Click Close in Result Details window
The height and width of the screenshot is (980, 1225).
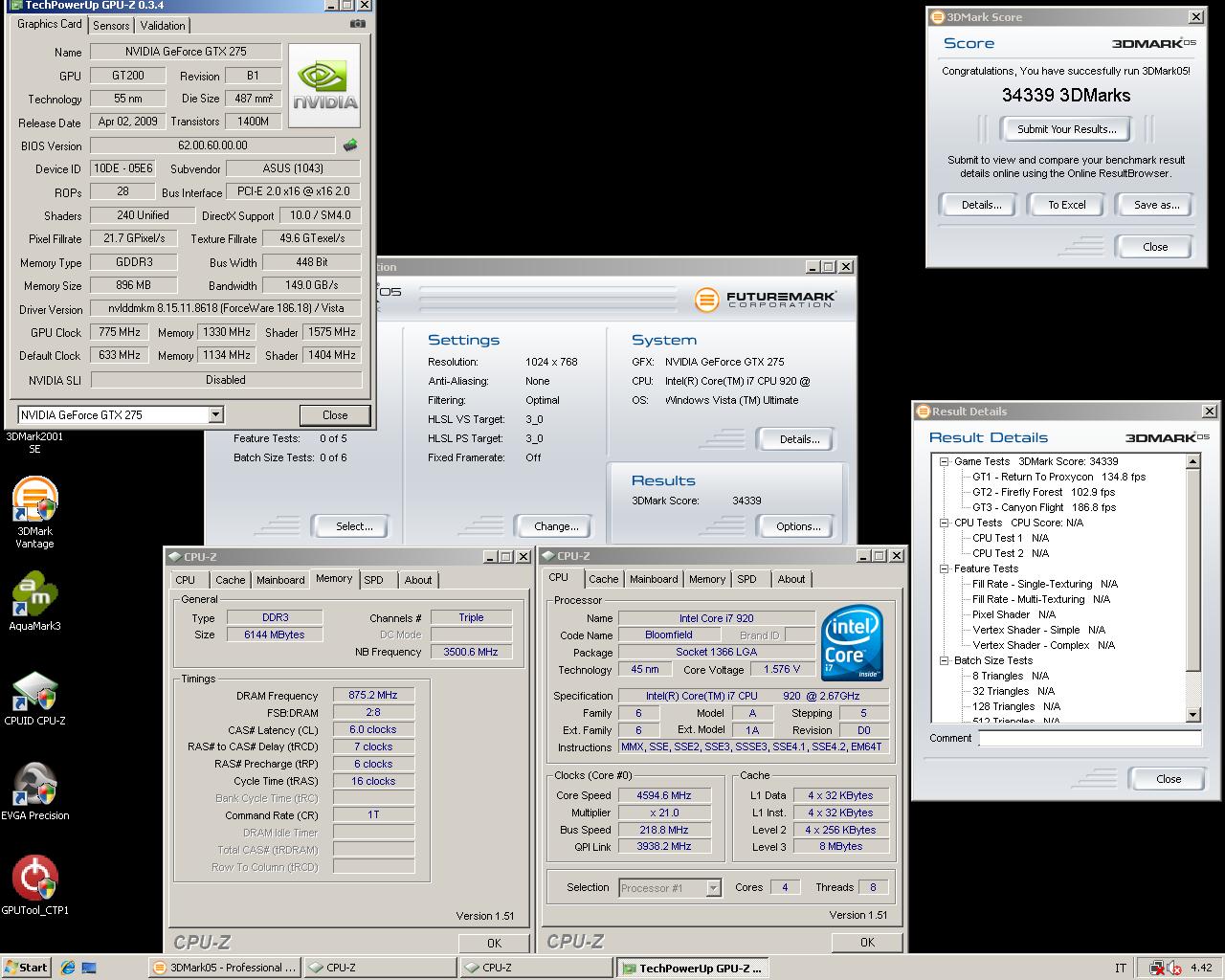pyautogui.click(x=1169, y=779)
